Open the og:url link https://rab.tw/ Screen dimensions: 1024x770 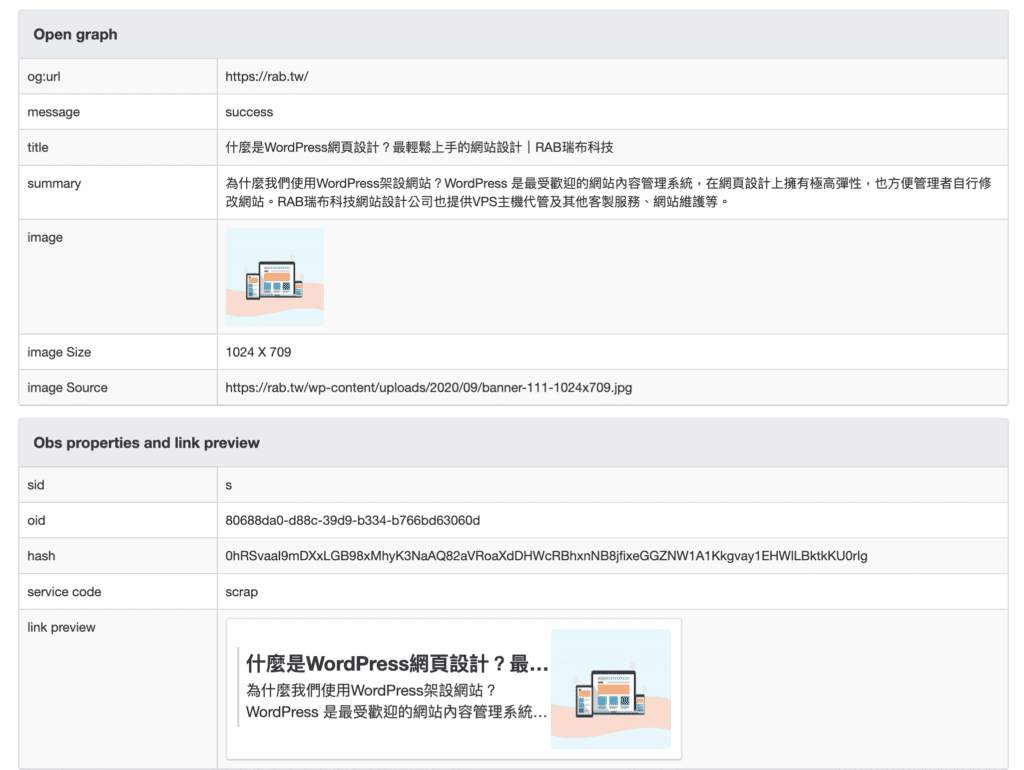(267, 76)
